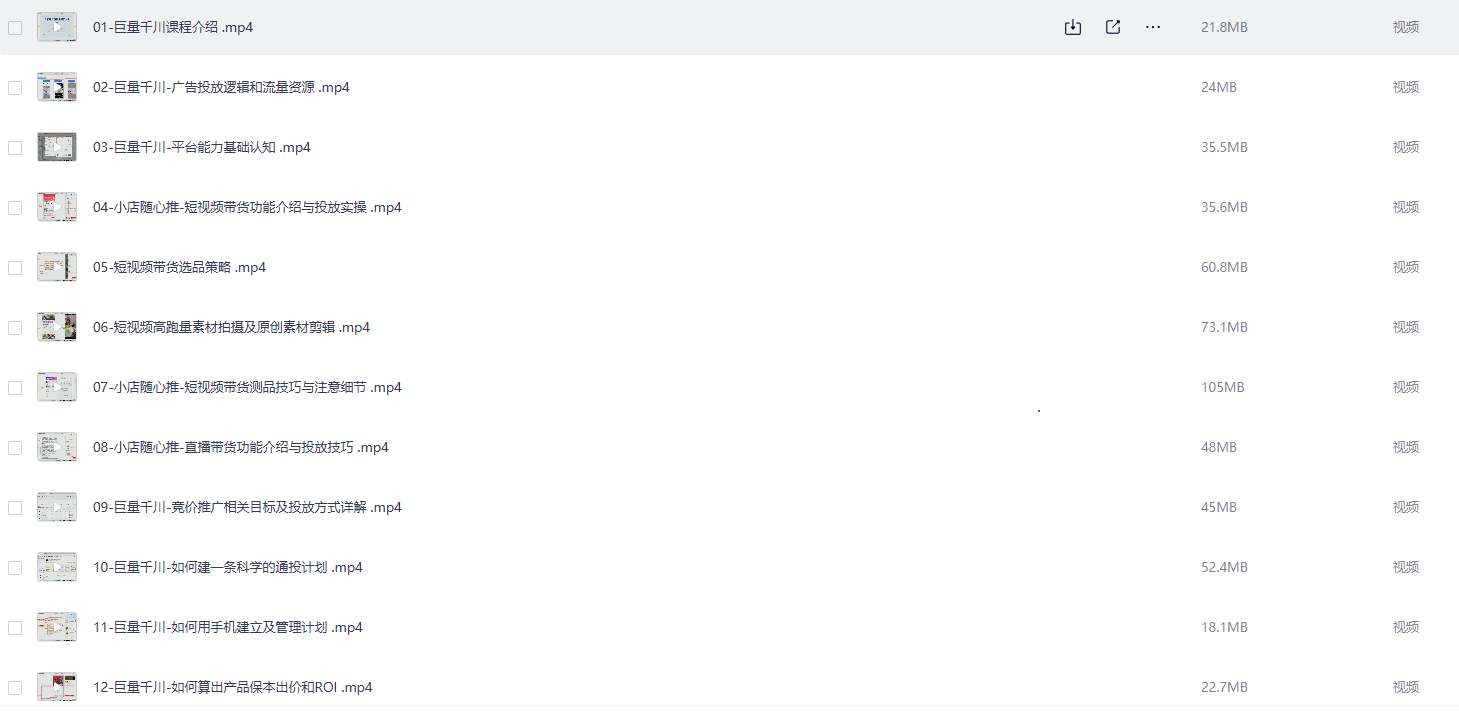Click download icon for 01-巨量千川课程介绍

[1073, 27]
